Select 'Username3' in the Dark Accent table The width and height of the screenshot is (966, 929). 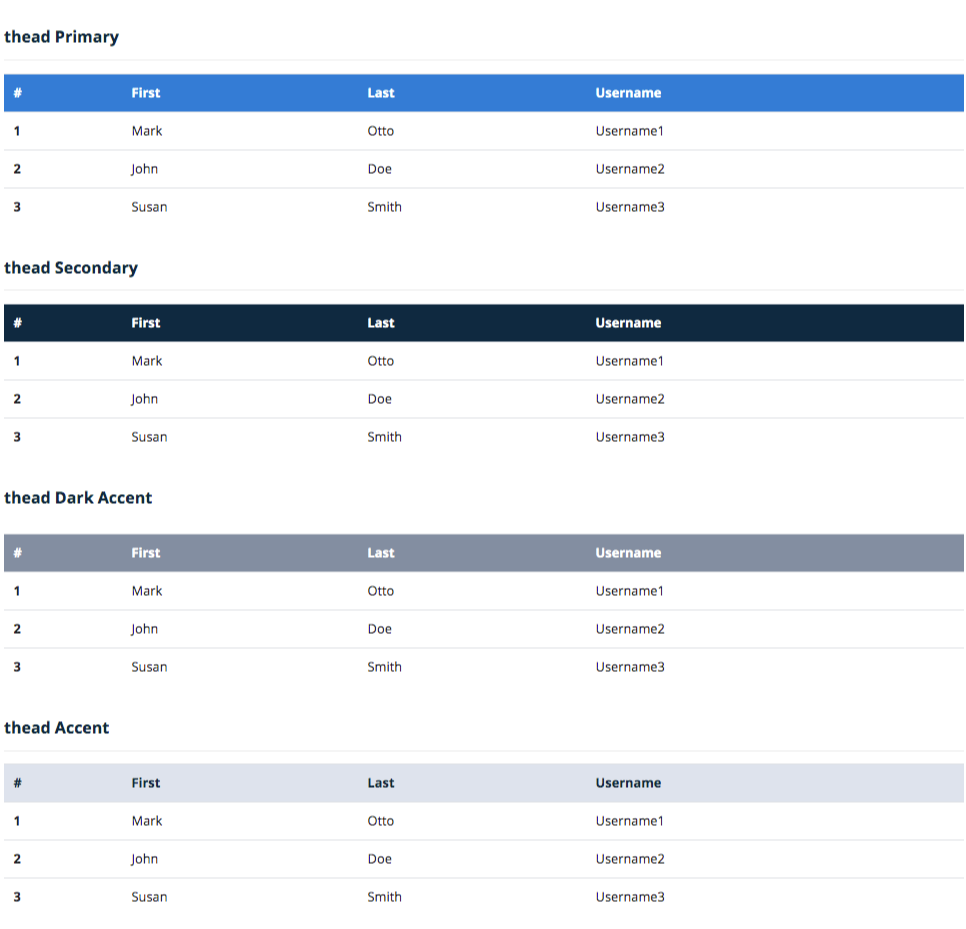click(x=630, y=667)
